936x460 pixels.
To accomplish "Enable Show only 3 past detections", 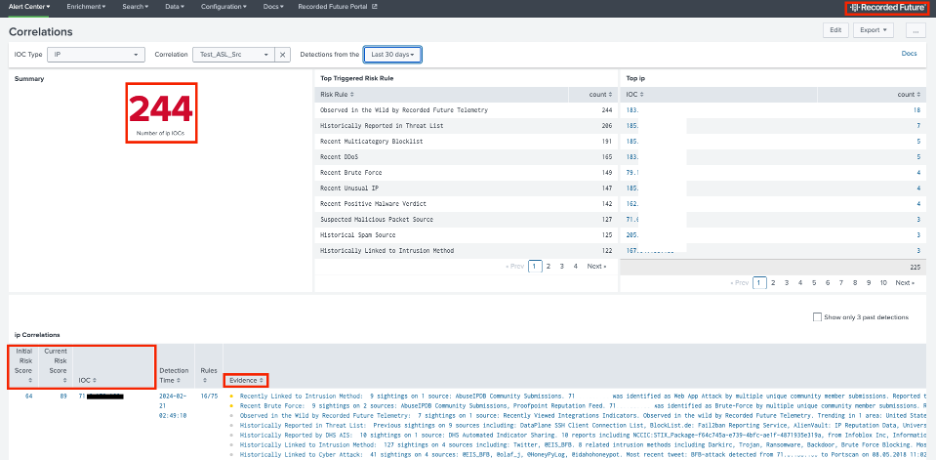I will coord(817,317).
